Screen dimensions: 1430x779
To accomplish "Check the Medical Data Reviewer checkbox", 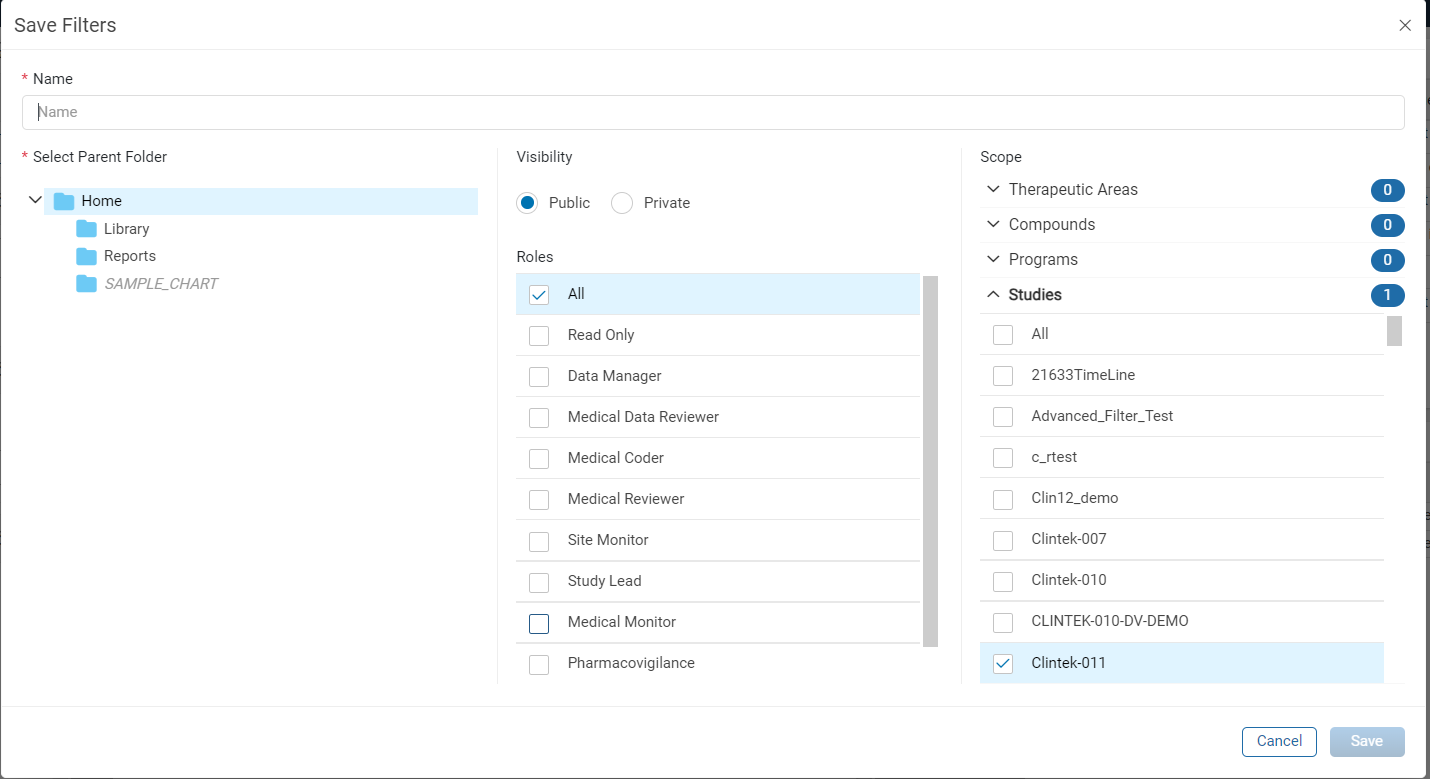I will point(539,417).
